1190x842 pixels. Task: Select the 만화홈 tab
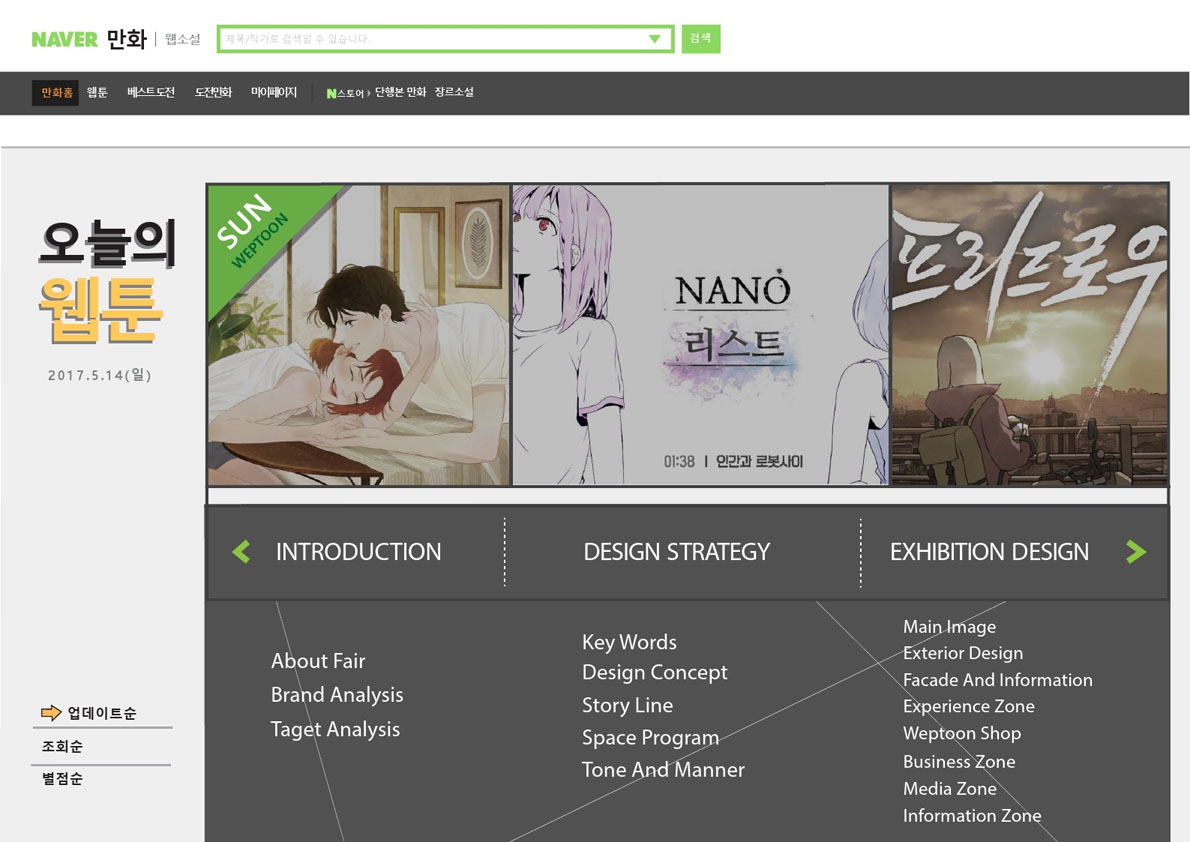click(x=55, y=93)
